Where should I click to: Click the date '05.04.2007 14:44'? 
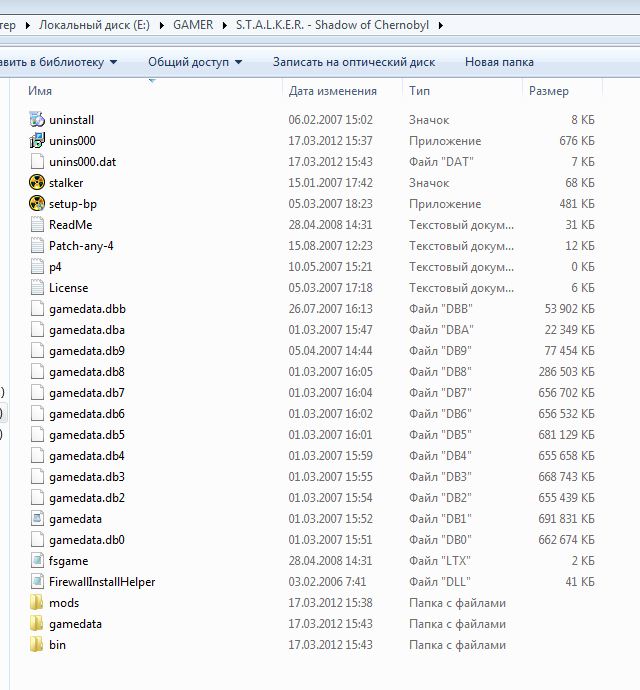331,351
